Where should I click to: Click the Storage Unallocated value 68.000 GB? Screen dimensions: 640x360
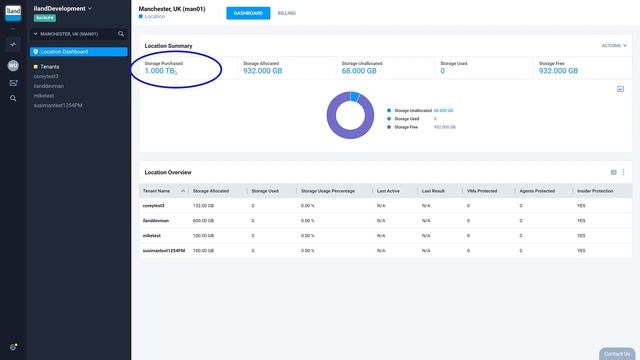pos(359,71)
